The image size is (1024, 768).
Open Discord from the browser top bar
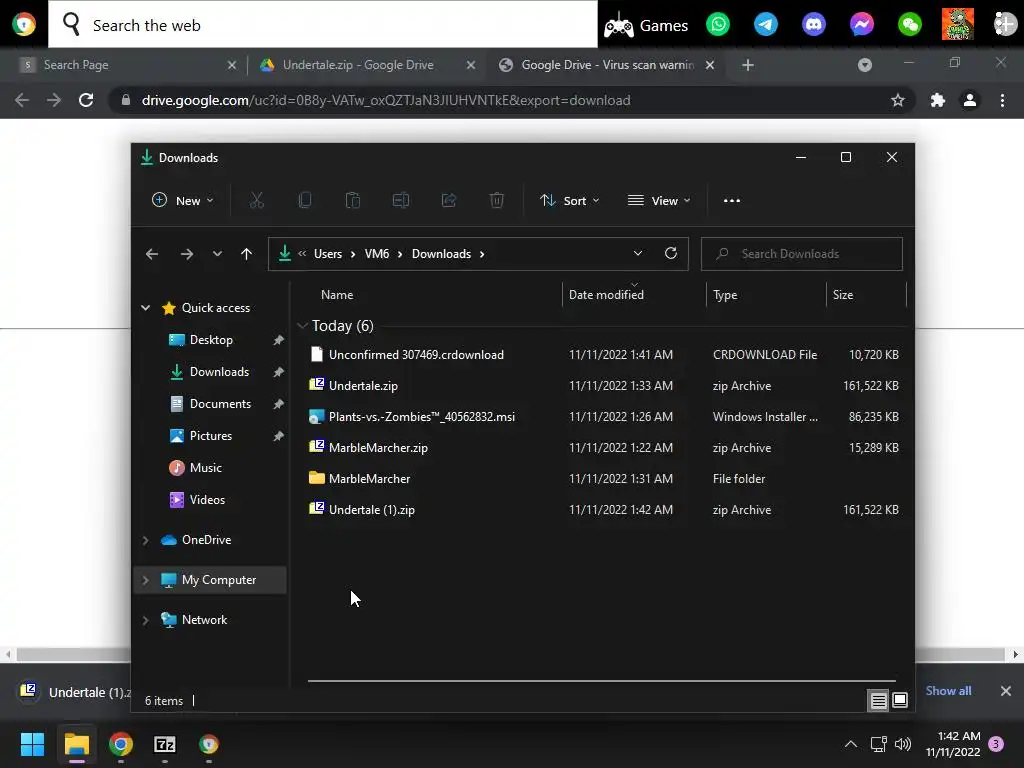(x=814, y=25)
